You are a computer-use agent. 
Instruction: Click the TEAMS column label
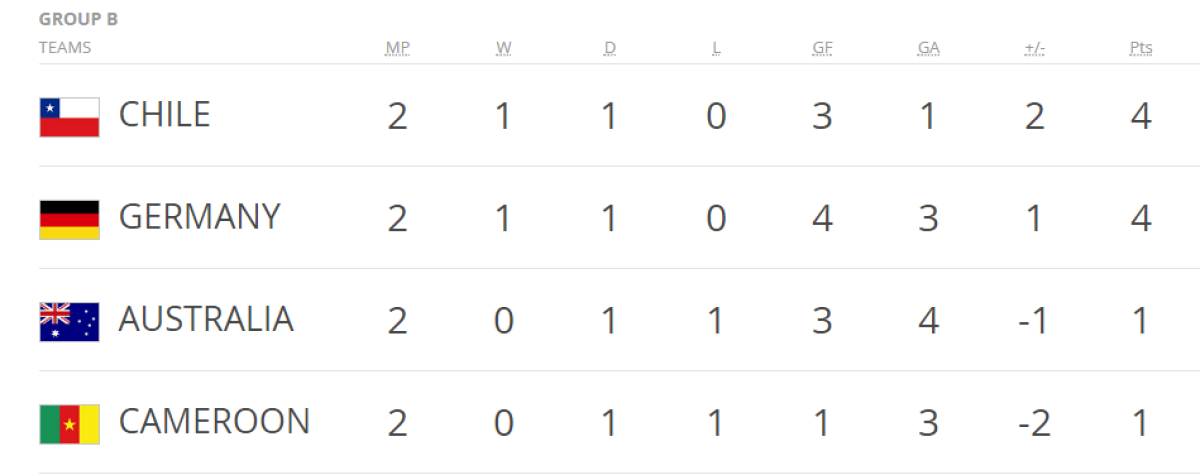[x=65, y=47]
